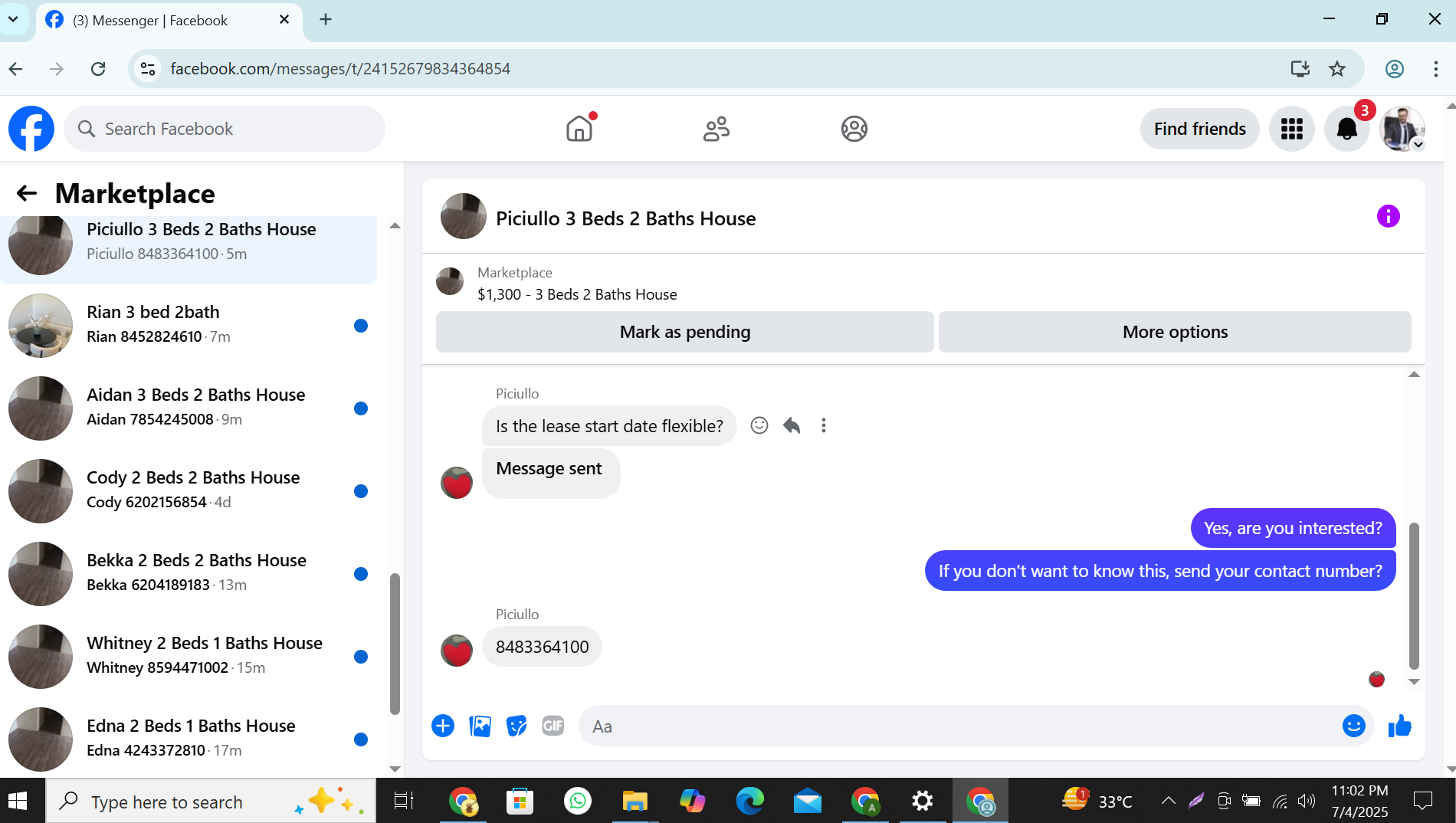This screenshot has height=823, width=1456.
Task: Click the address bar URL
Action: (340, 69)
